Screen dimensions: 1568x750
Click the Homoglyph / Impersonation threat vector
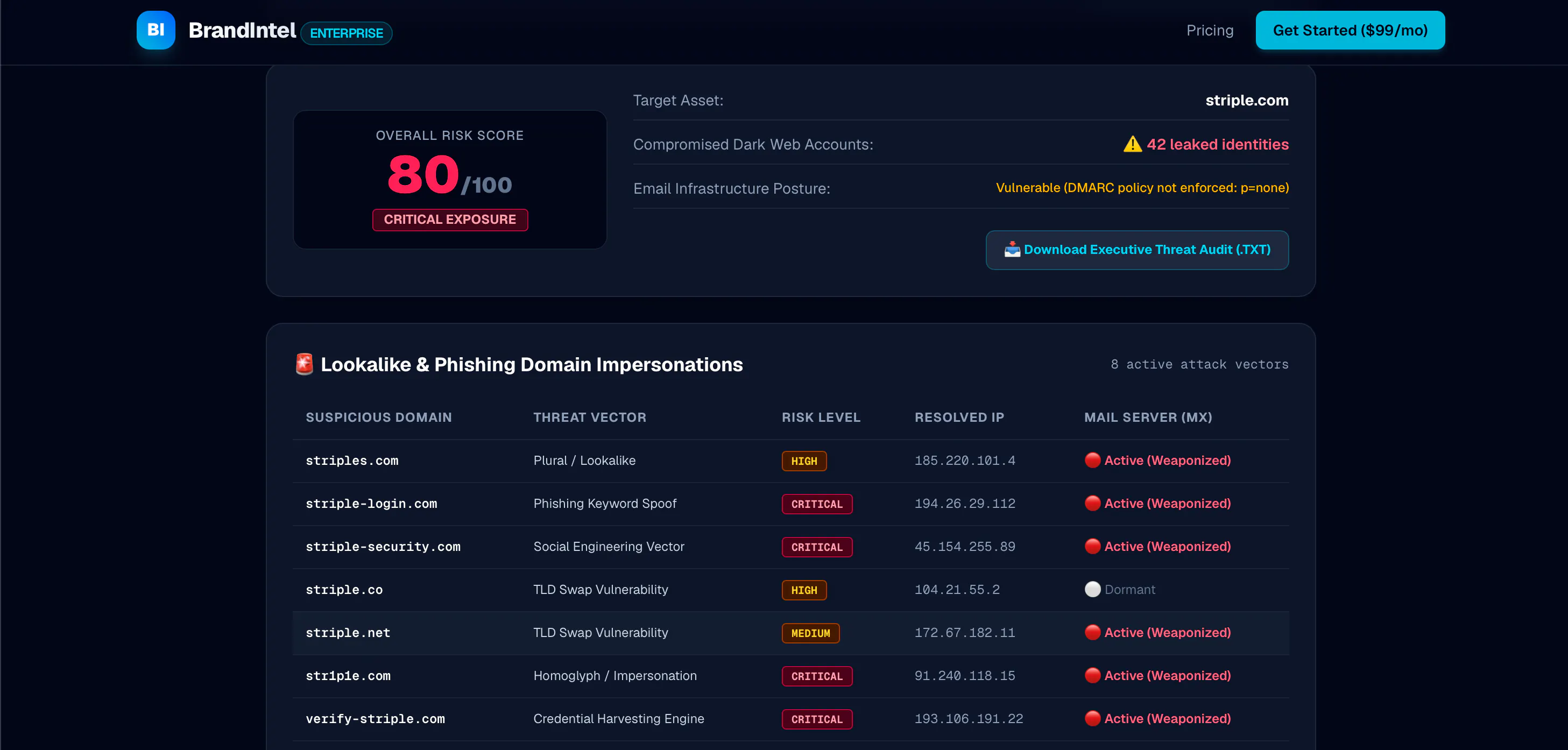click(x=615, y=676)
